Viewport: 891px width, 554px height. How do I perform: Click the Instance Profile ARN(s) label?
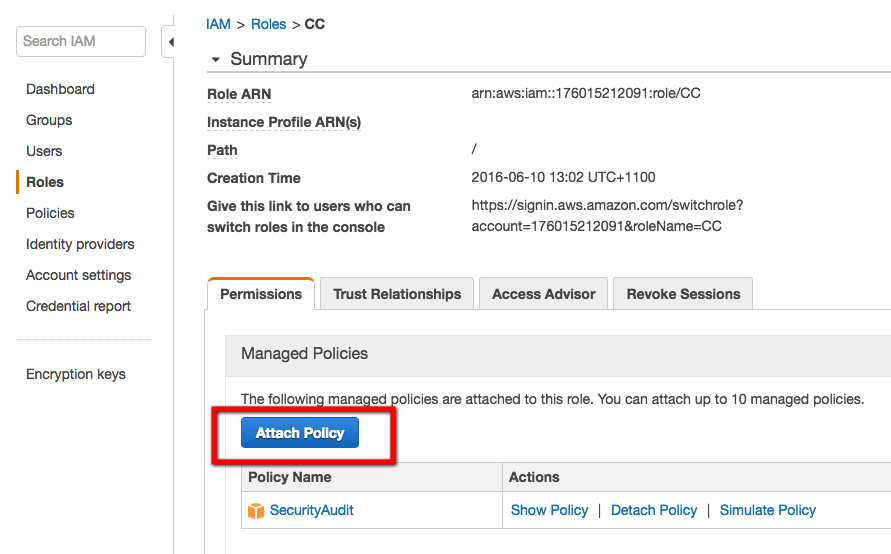tap(284, 122)
